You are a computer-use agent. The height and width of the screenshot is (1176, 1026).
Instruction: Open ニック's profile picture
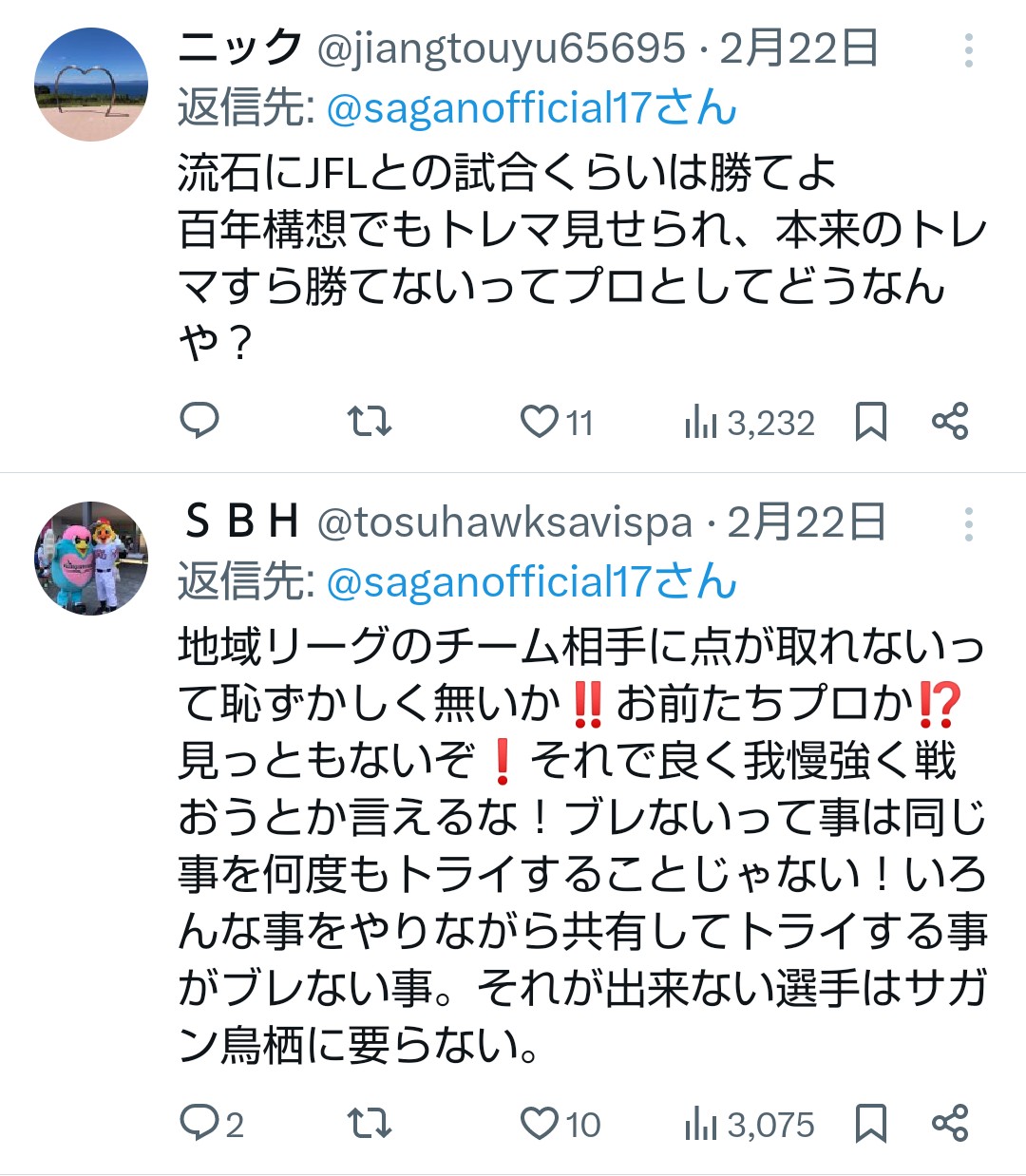91,85
